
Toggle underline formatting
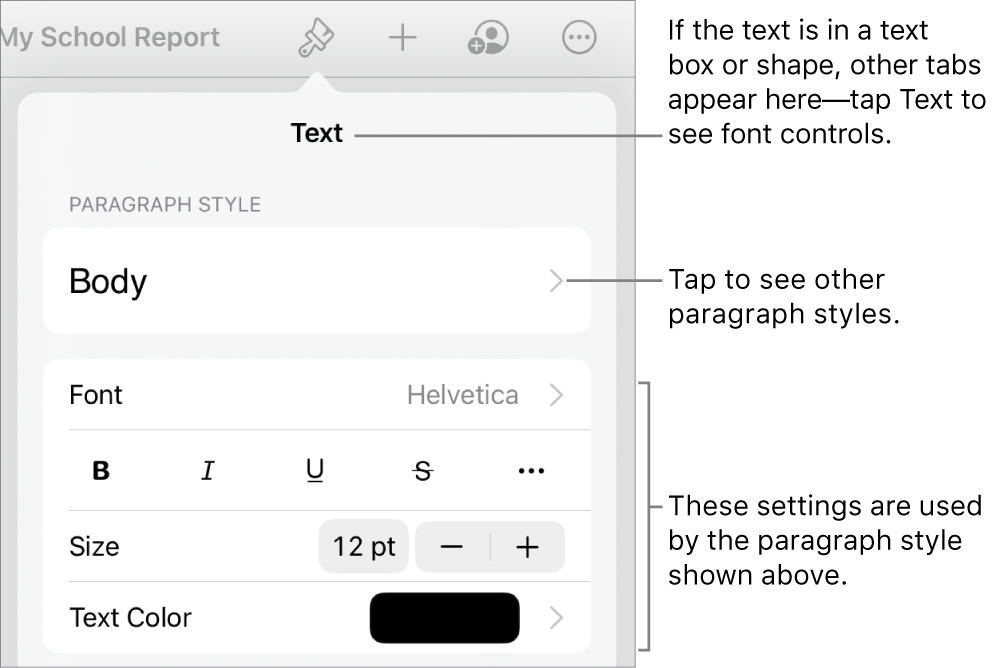(315, 470)
